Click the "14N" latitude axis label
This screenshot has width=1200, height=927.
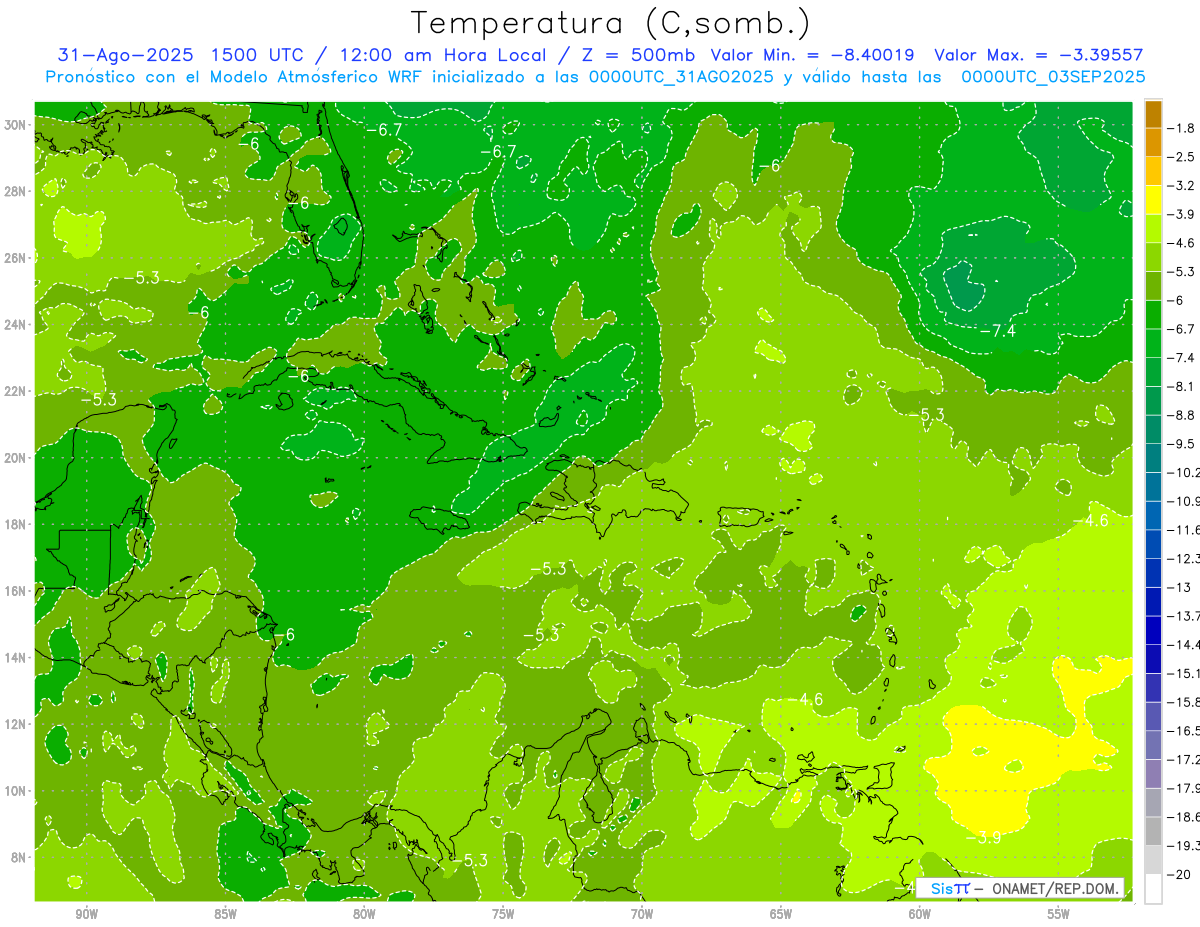pos(17,657)
